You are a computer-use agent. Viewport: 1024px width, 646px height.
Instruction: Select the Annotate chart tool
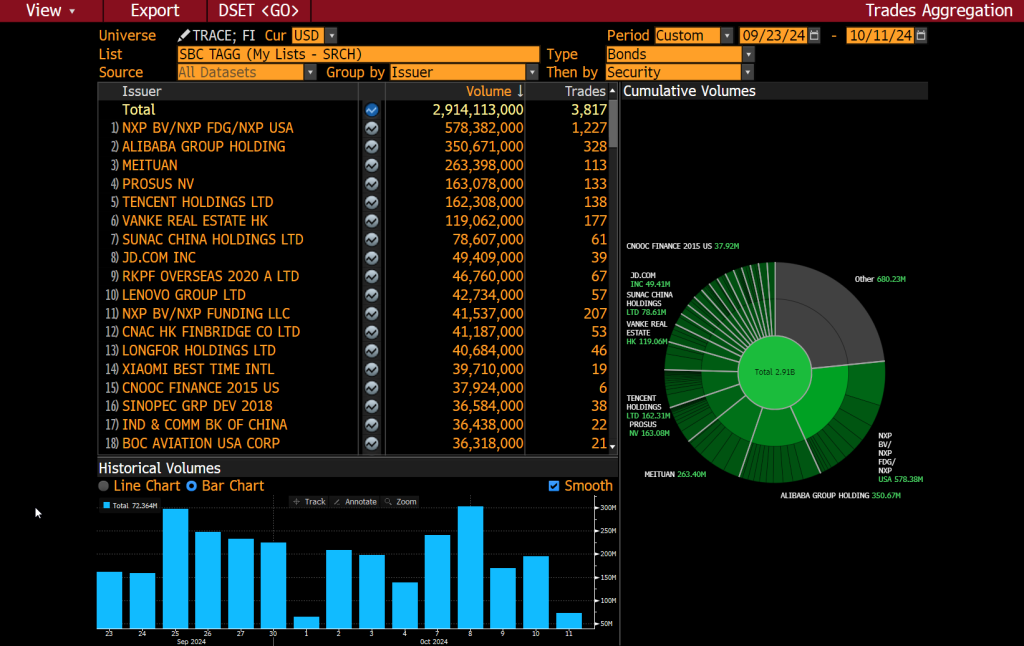pyautogui.click(x=355, y=502)
